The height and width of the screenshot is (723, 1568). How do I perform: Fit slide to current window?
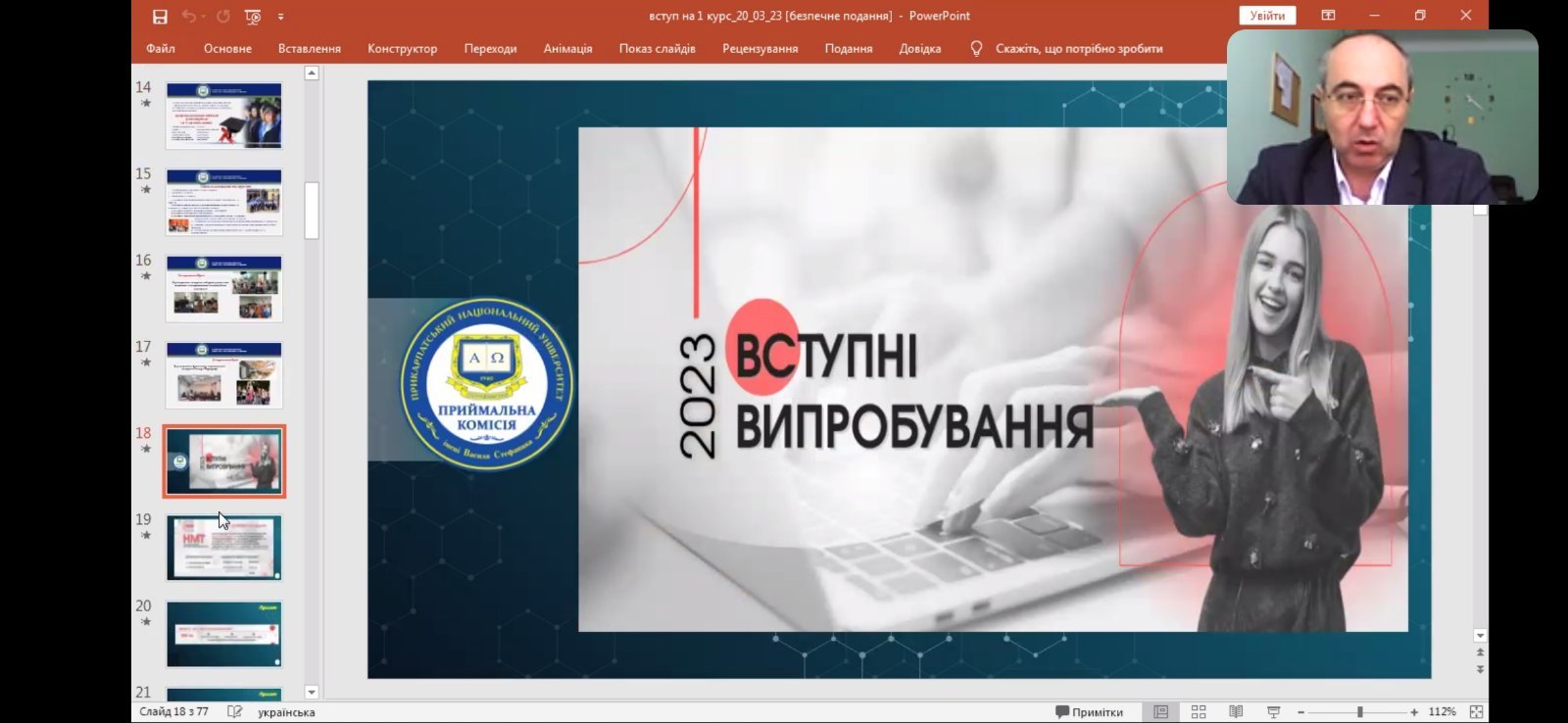pos(1476,712)
